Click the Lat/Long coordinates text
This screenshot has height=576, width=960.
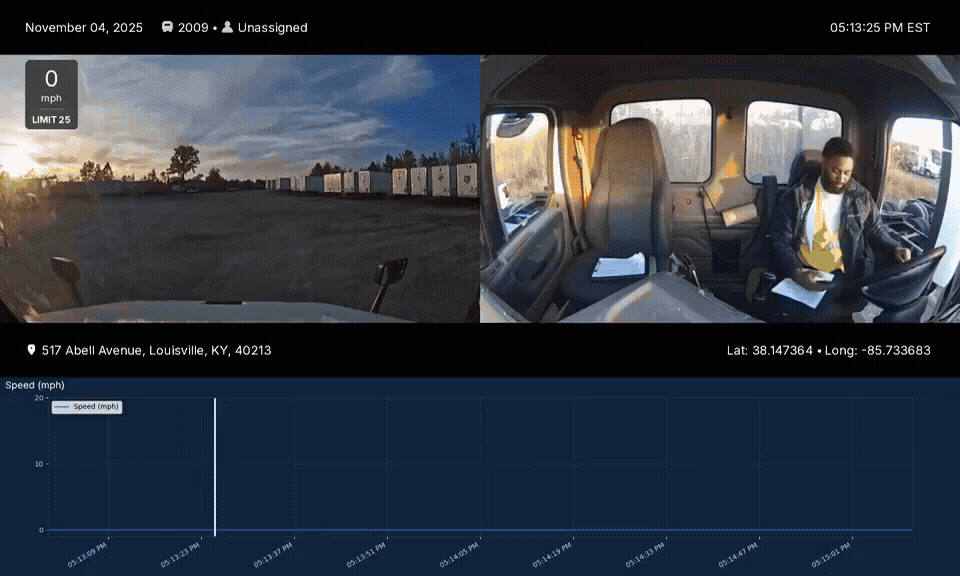pyautogui.click(x=829, y=350)
